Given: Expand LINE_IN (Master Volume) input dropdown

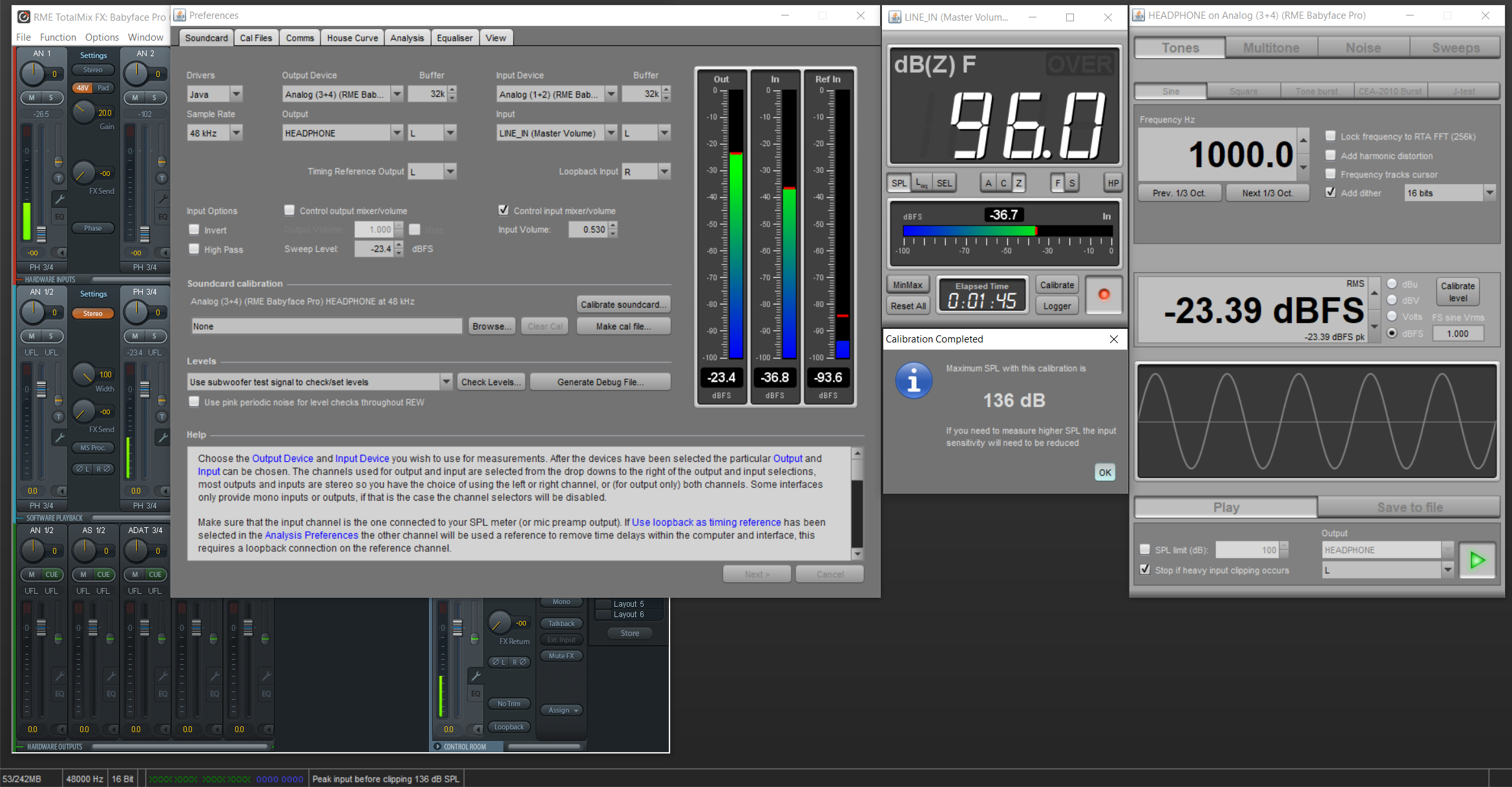Looking at the screenshot, I should pyautogui.click(x=557, y=133).
